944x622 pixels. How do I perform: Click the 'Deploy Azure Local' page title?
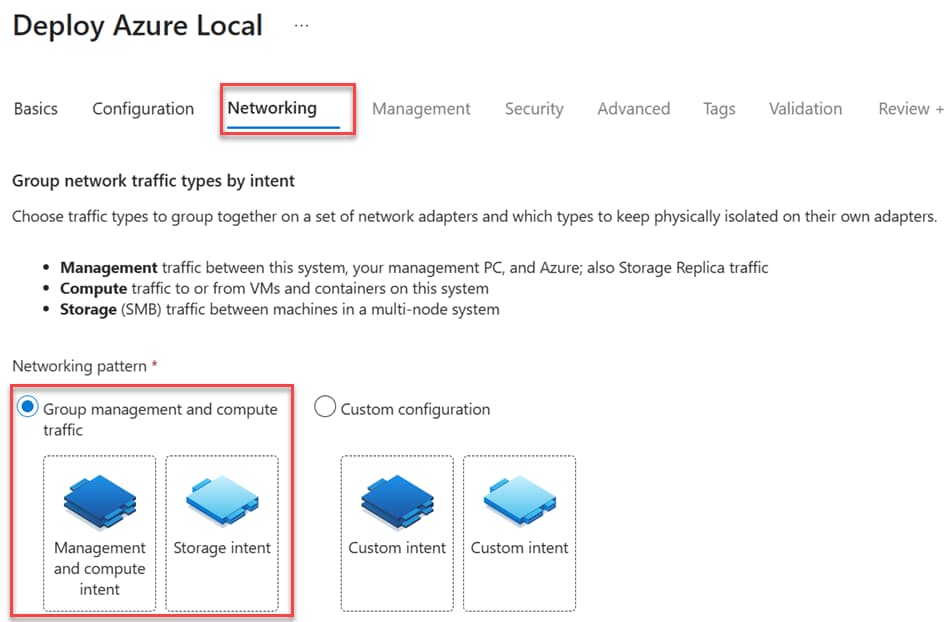click(138, 26)
